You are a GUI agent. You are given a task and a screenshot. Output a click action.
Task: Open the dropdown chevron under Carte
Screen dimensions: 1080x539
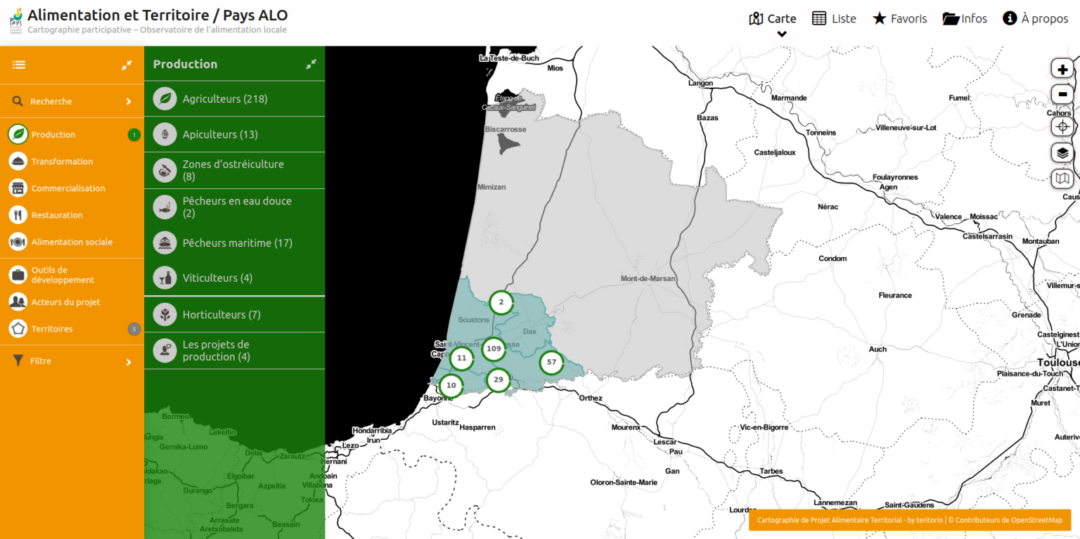782,34
